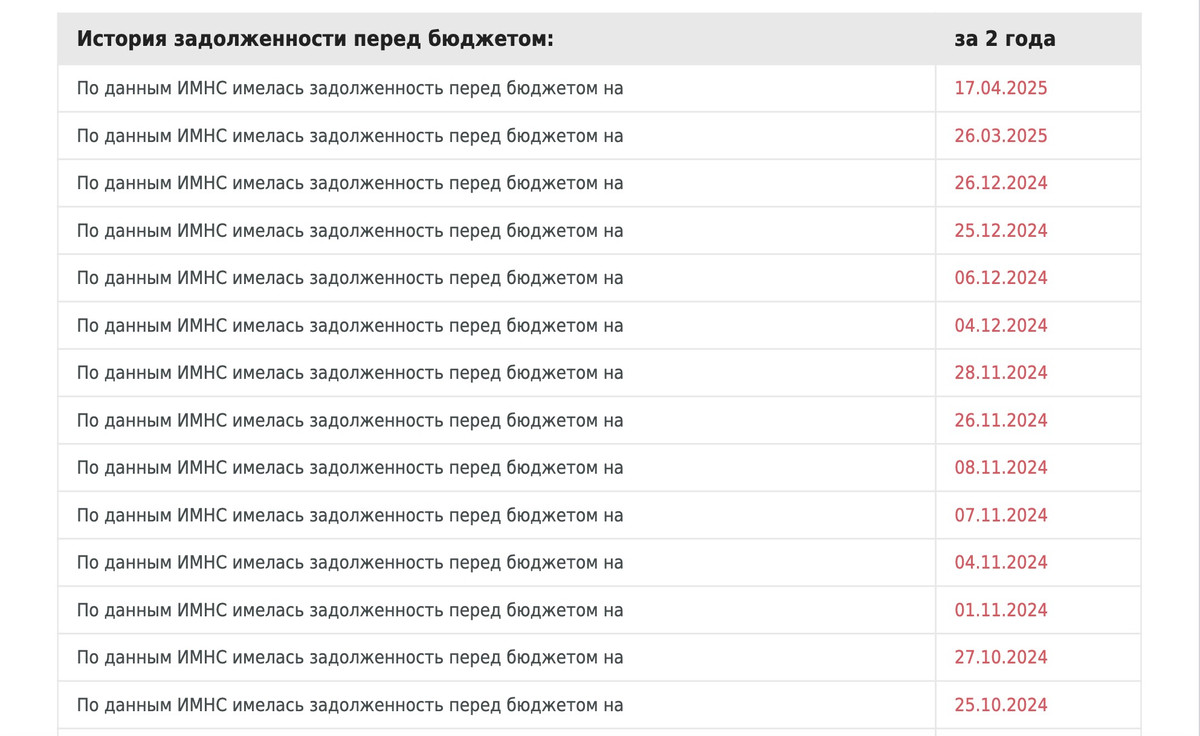The image size is (1200, 736).
Task: Click the 'История задолженности перед бюджетом' header
Action: point(315,39)
